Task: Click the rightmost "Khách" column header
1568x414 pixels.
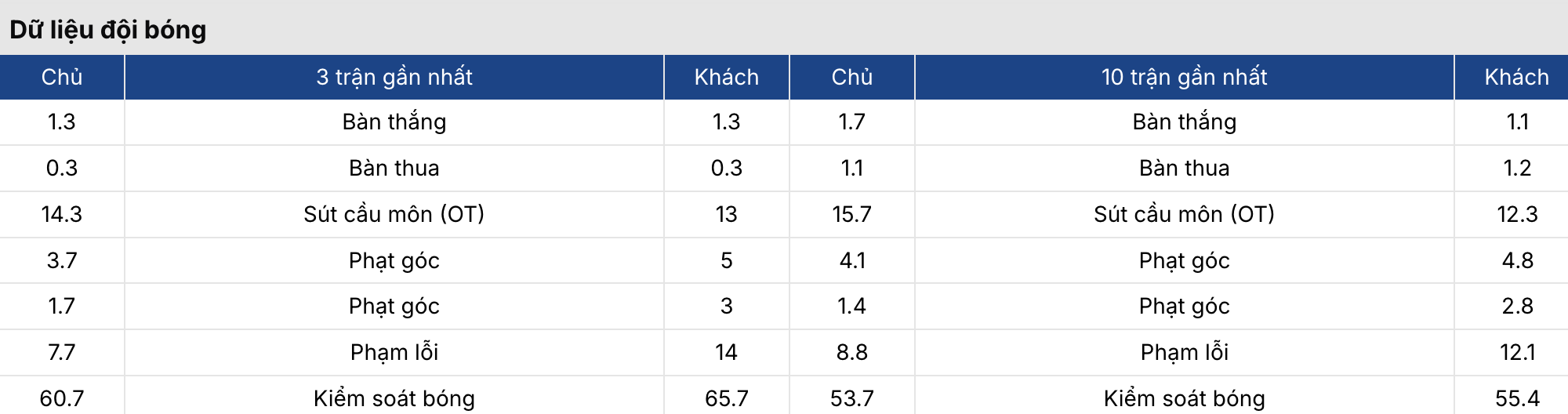Action: [x=1516, y=77]
